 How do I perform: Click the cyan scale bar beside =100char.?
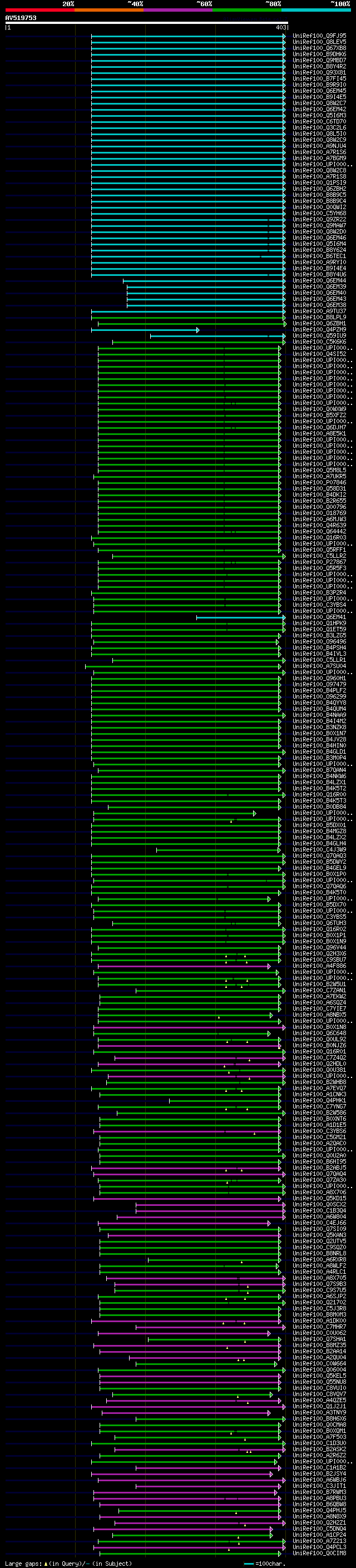tap(248, 1564)
